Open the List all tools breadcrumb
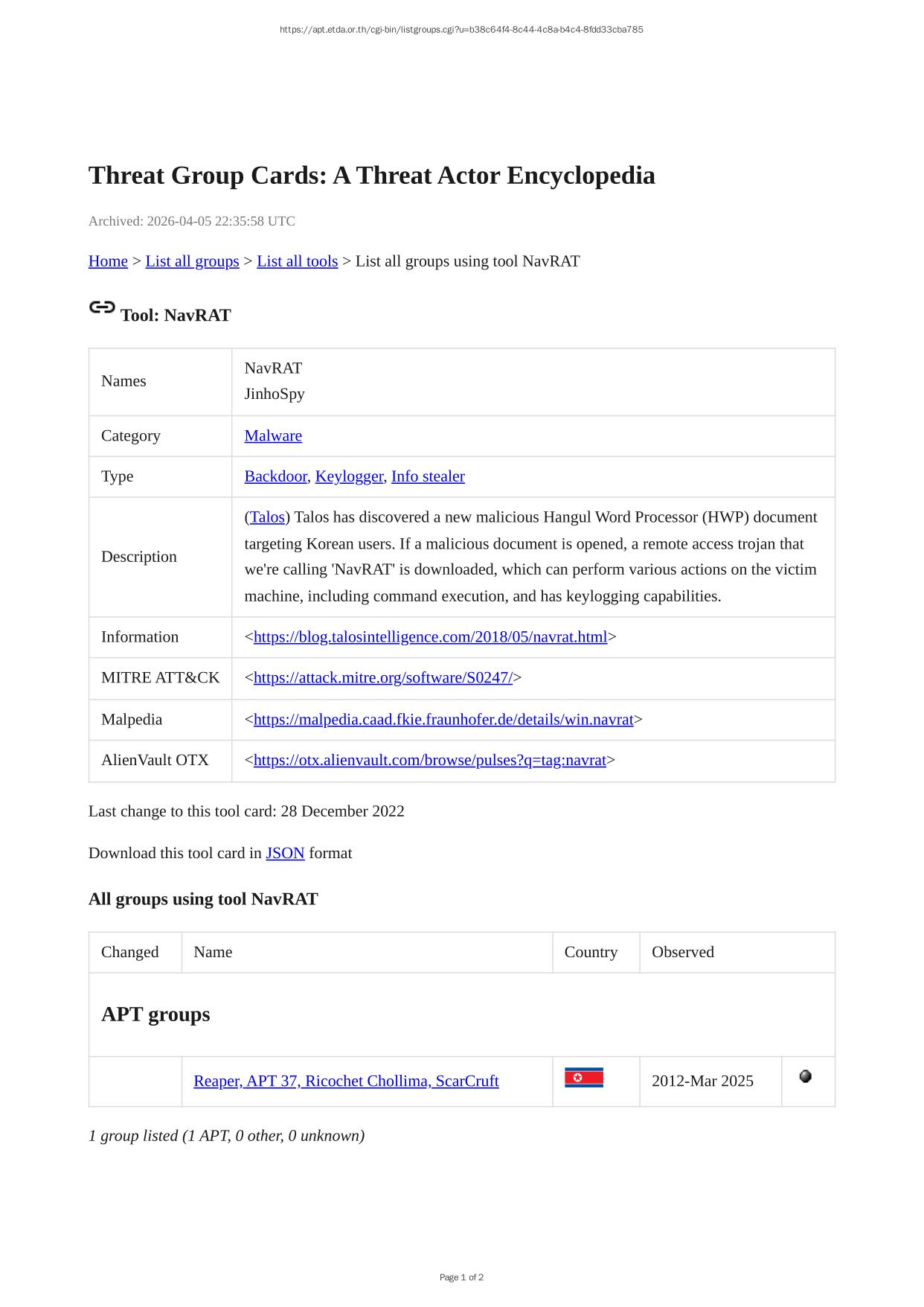This screenshot has width=924, height=1307. click(x=297, y=261)
